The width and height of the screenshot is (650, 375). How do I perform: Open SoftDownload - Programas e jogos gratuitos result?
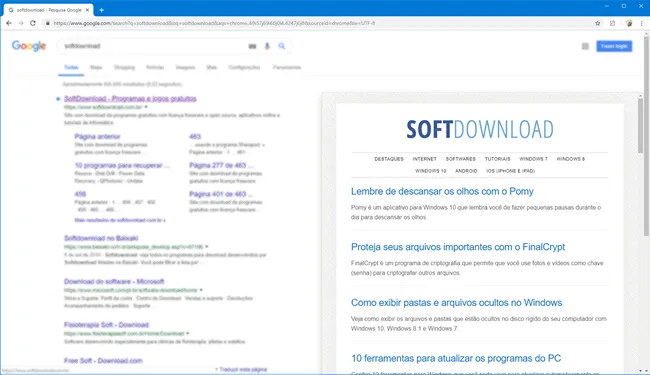130,99
